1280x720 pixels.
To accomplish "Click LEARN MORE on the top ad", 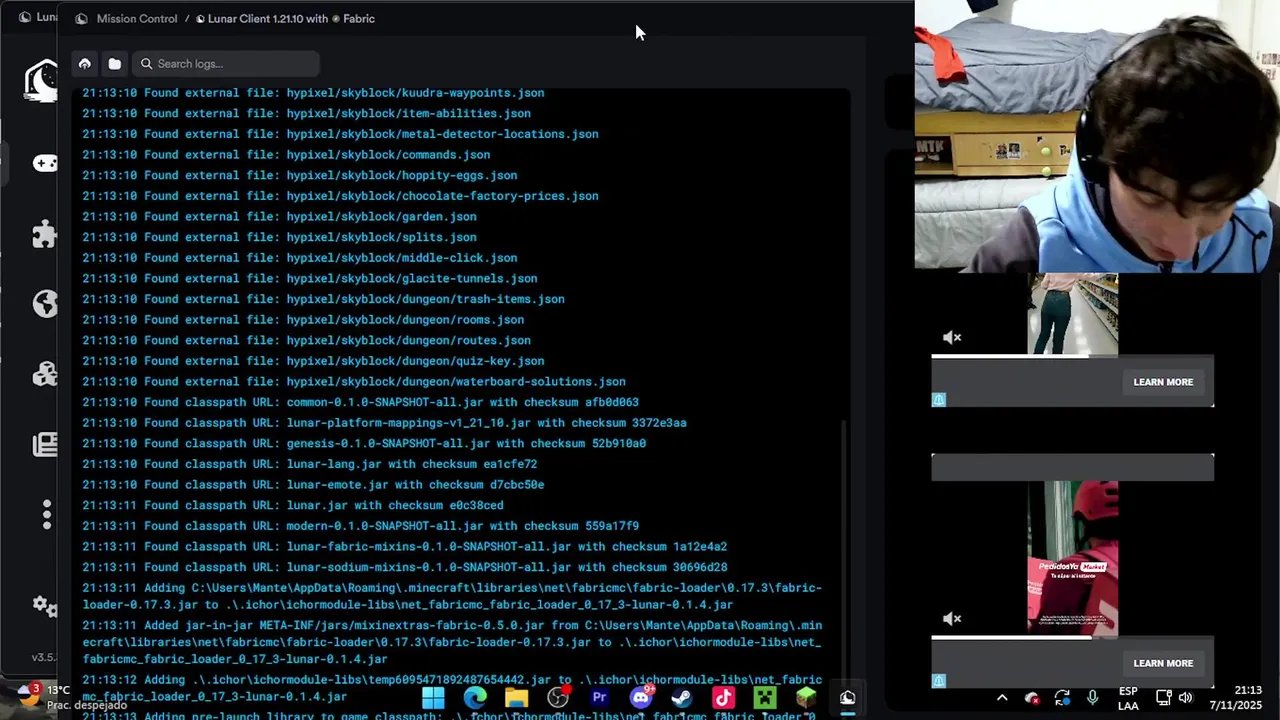I will [x=1163, y=382].
